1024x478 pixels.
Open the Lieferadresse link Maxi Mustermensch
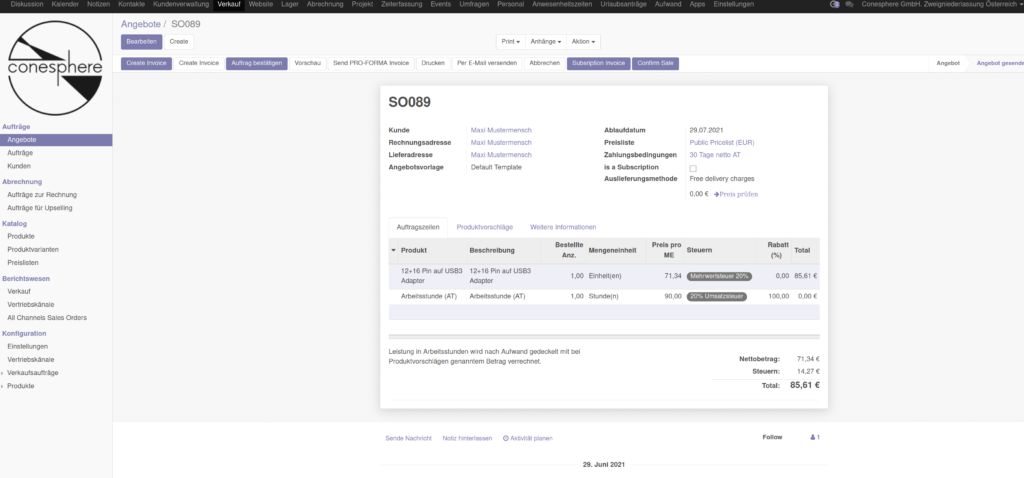click(501, 155)
